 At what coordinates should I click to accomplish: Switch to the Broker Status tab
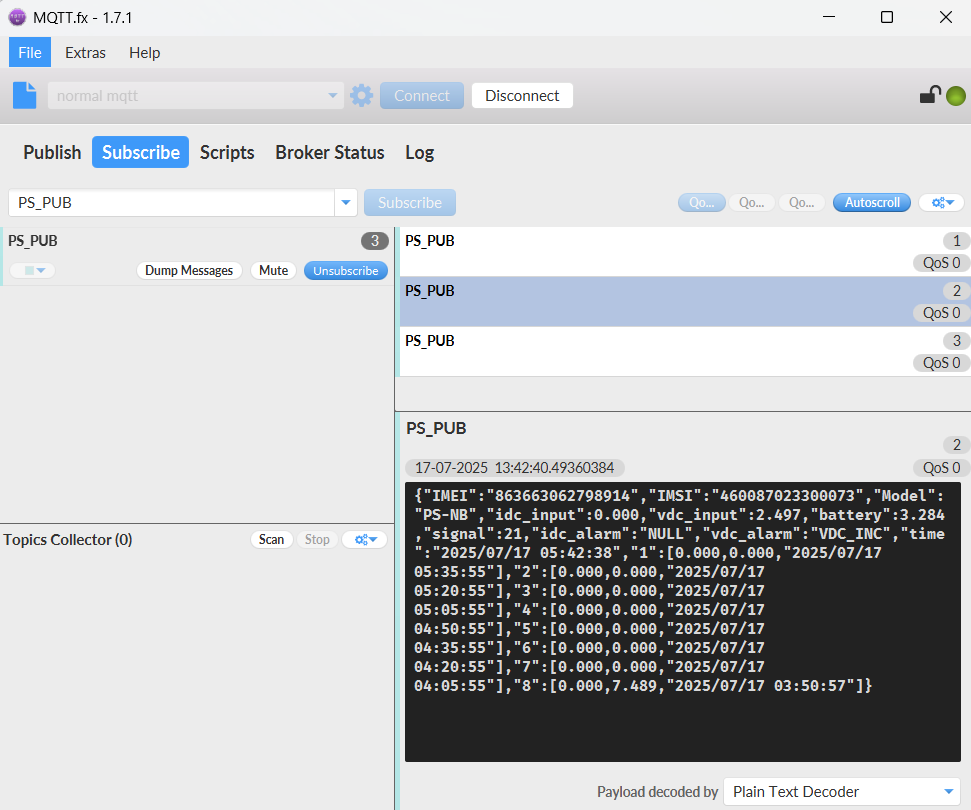point(330,152)
